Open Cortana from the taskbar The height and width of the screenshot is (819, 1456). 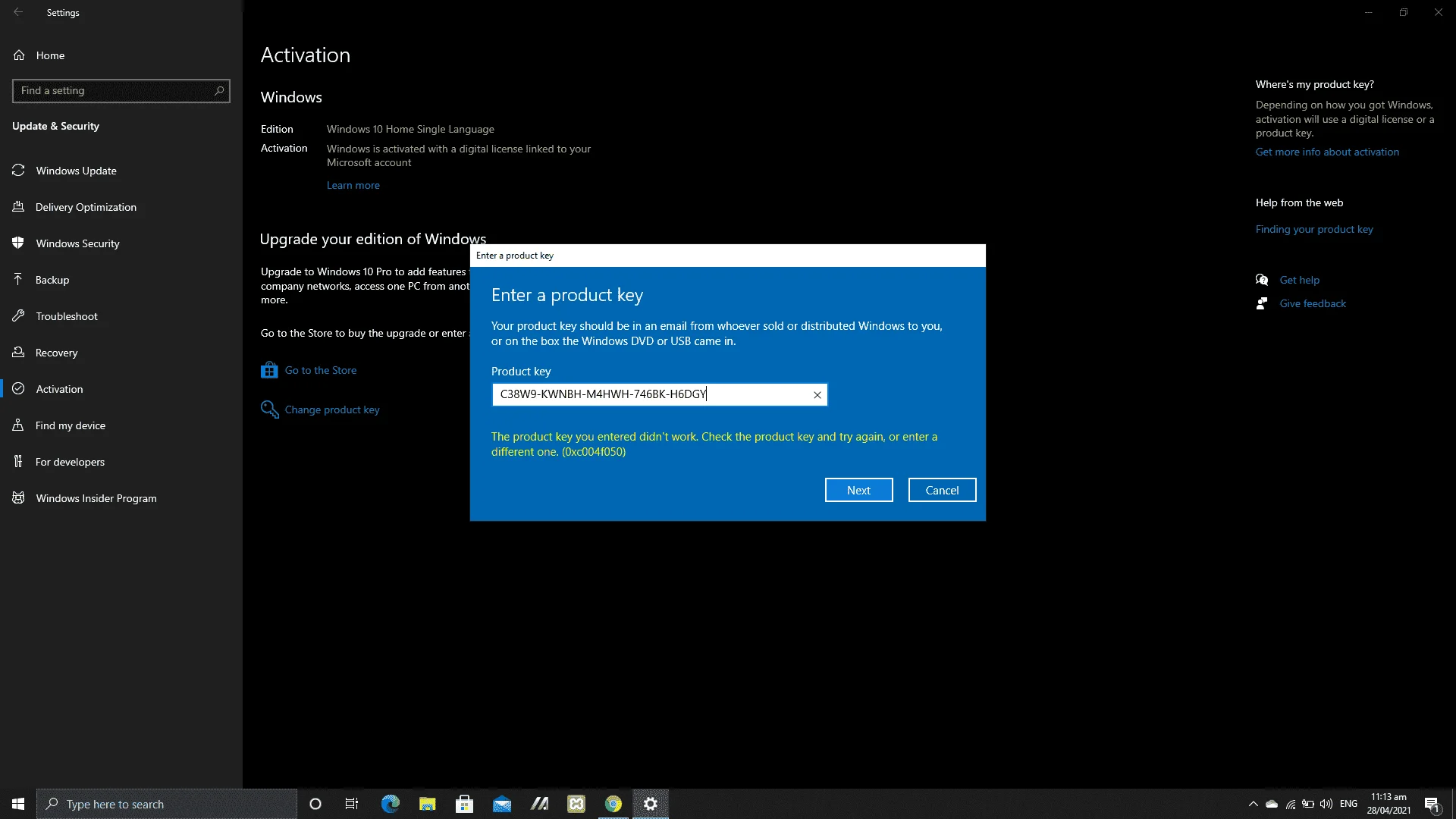click(x=315, y=804)
